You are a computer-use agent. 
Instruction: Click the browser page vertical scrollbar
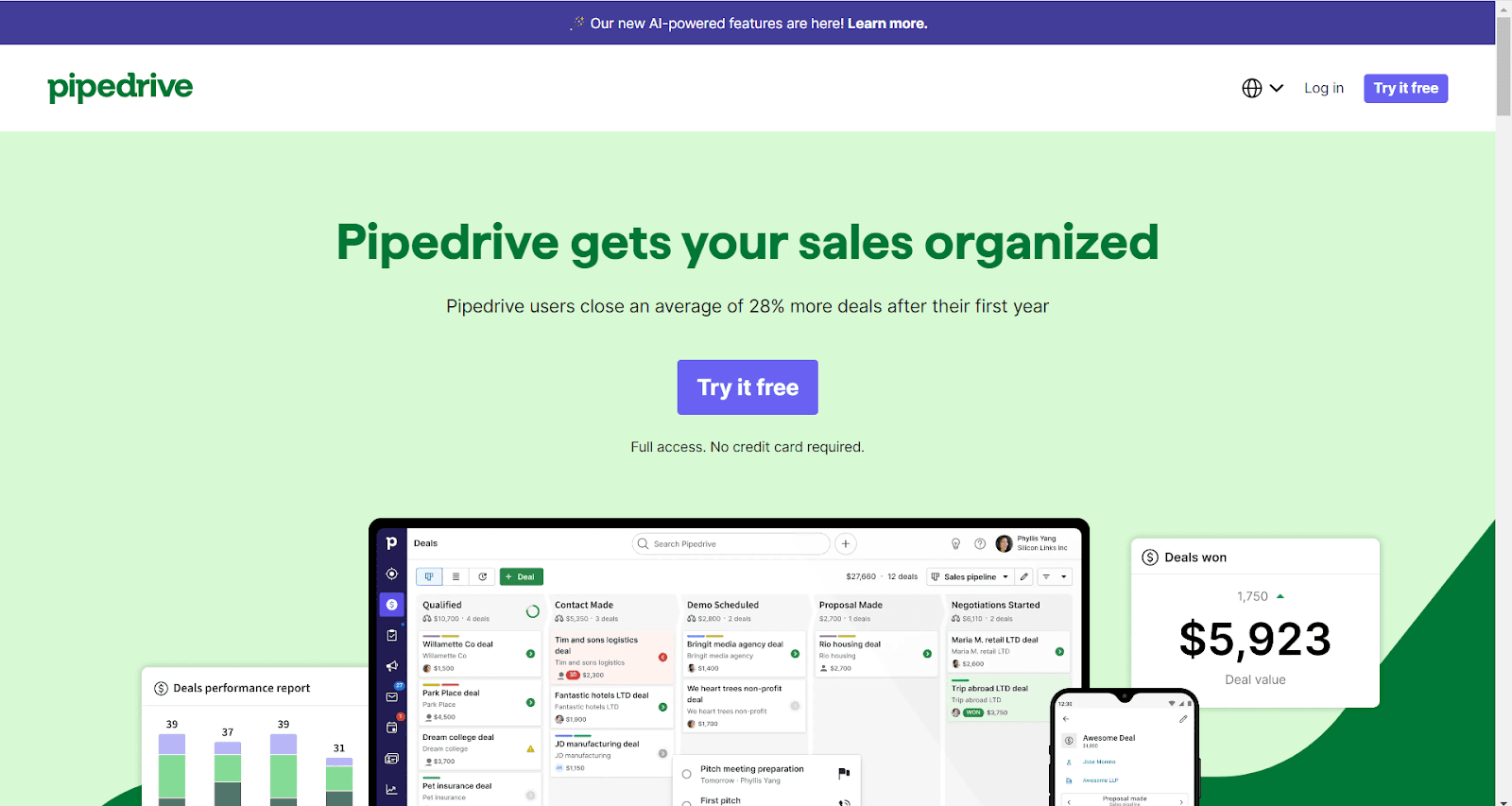1503,66
